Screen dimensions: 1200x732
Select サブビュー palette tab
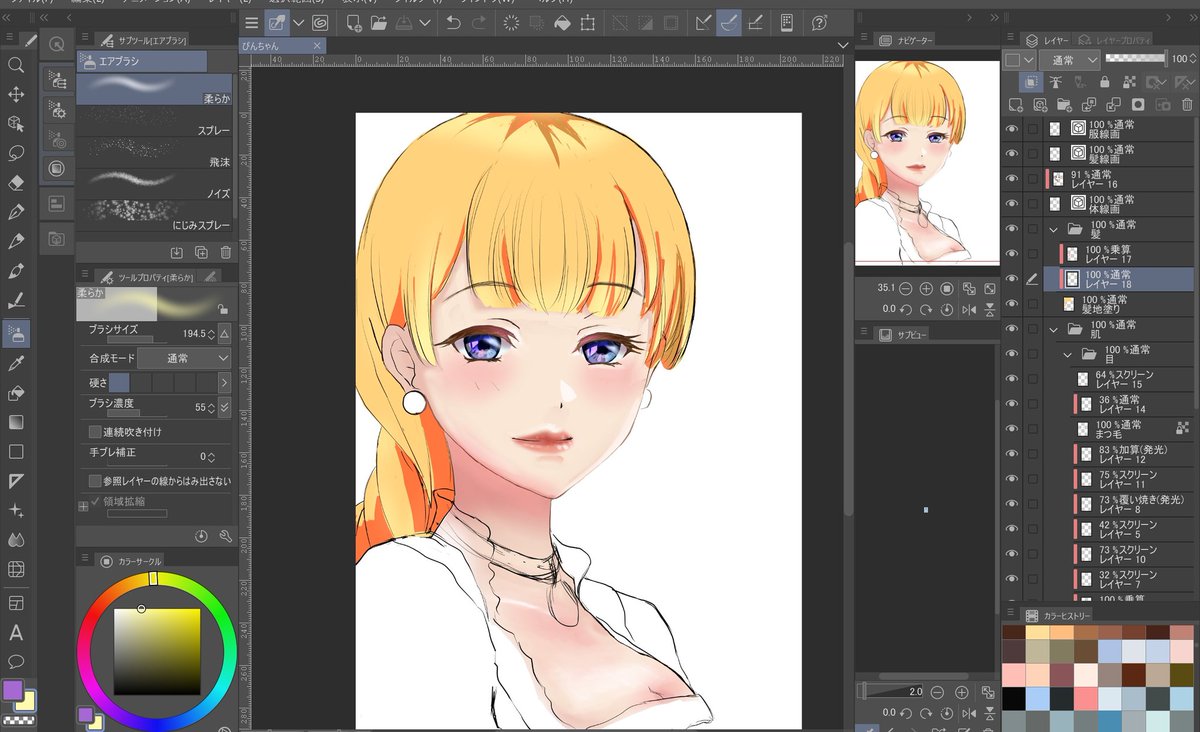tap(903, 334)
